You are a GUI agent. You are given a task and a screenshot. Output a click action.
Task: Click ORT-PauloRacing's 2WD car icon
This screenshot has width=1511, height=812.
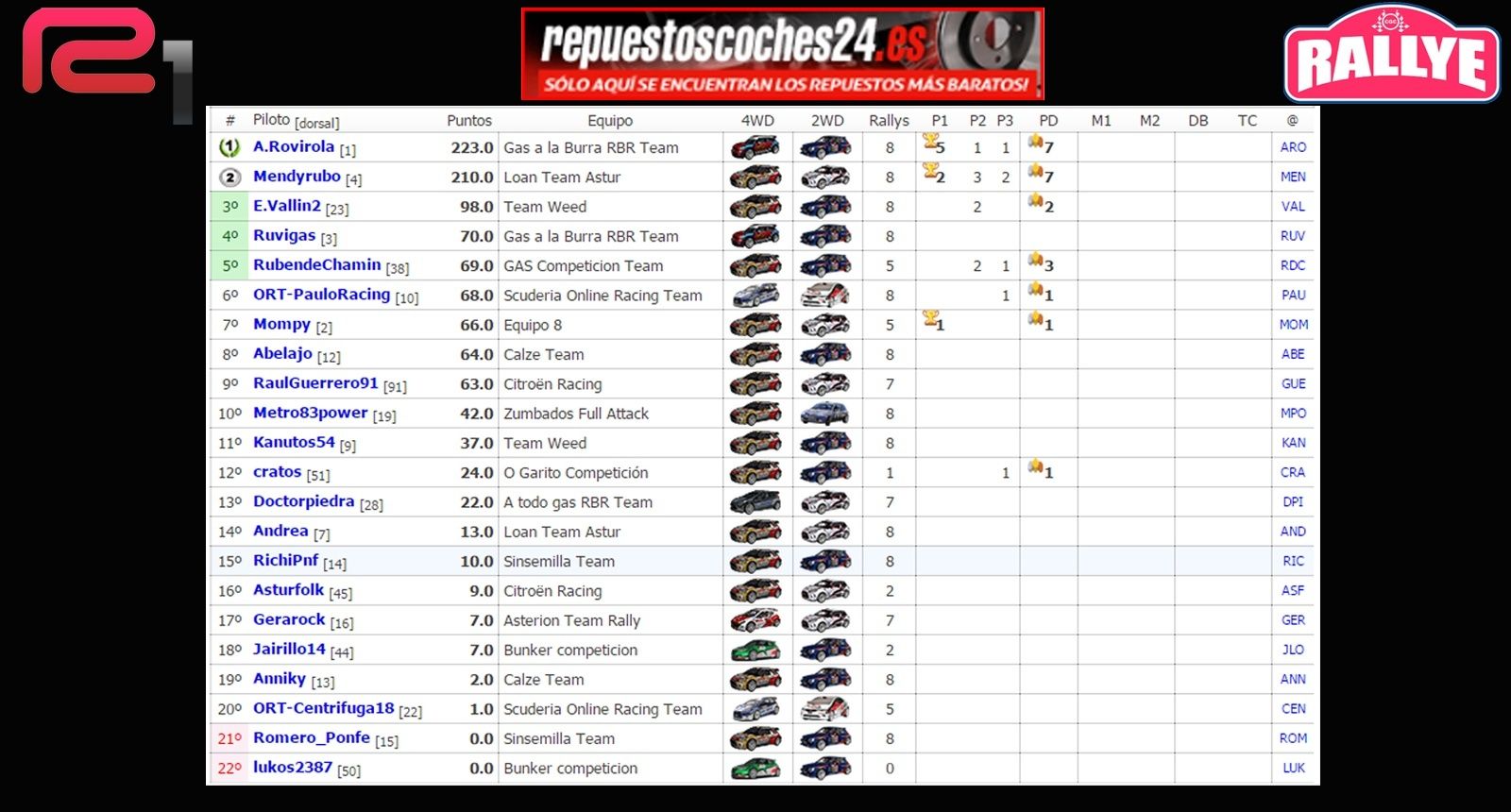(825, 295)
